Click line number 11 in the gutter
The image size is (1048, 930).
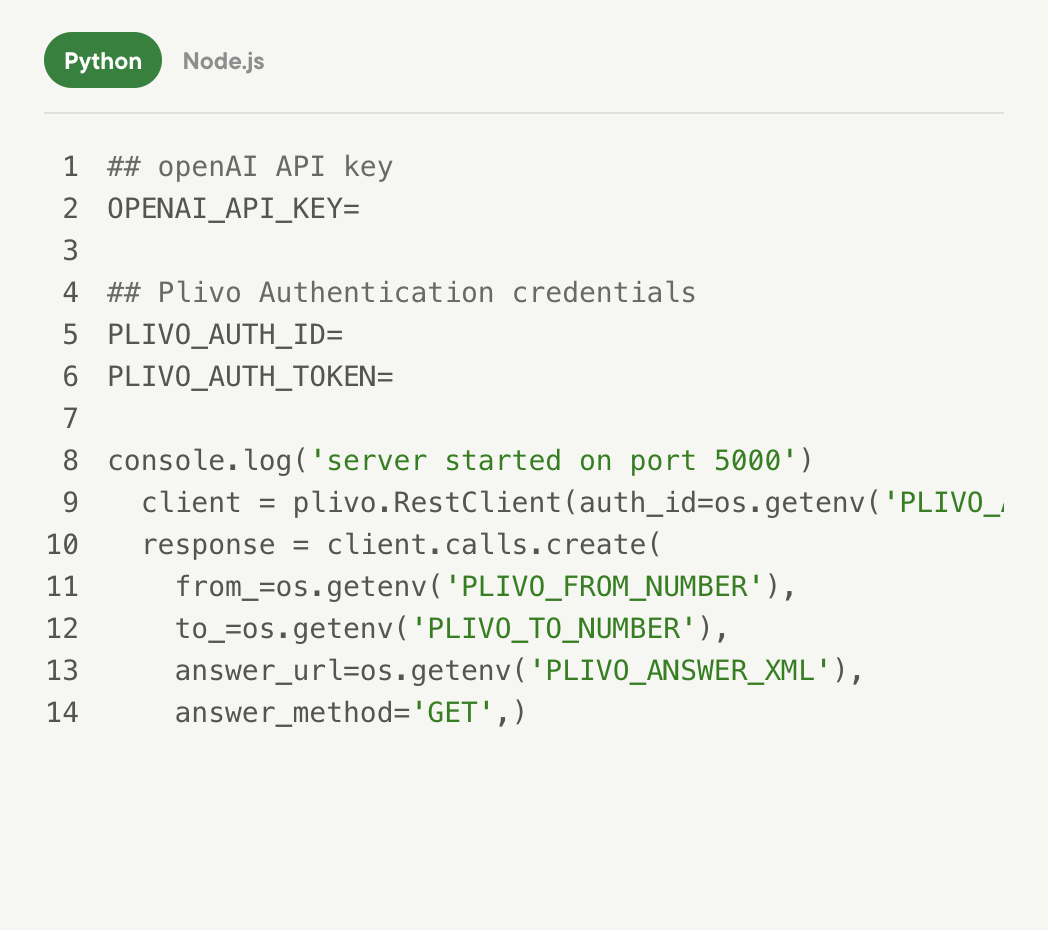pyautogui.click(x=62, y=587)
